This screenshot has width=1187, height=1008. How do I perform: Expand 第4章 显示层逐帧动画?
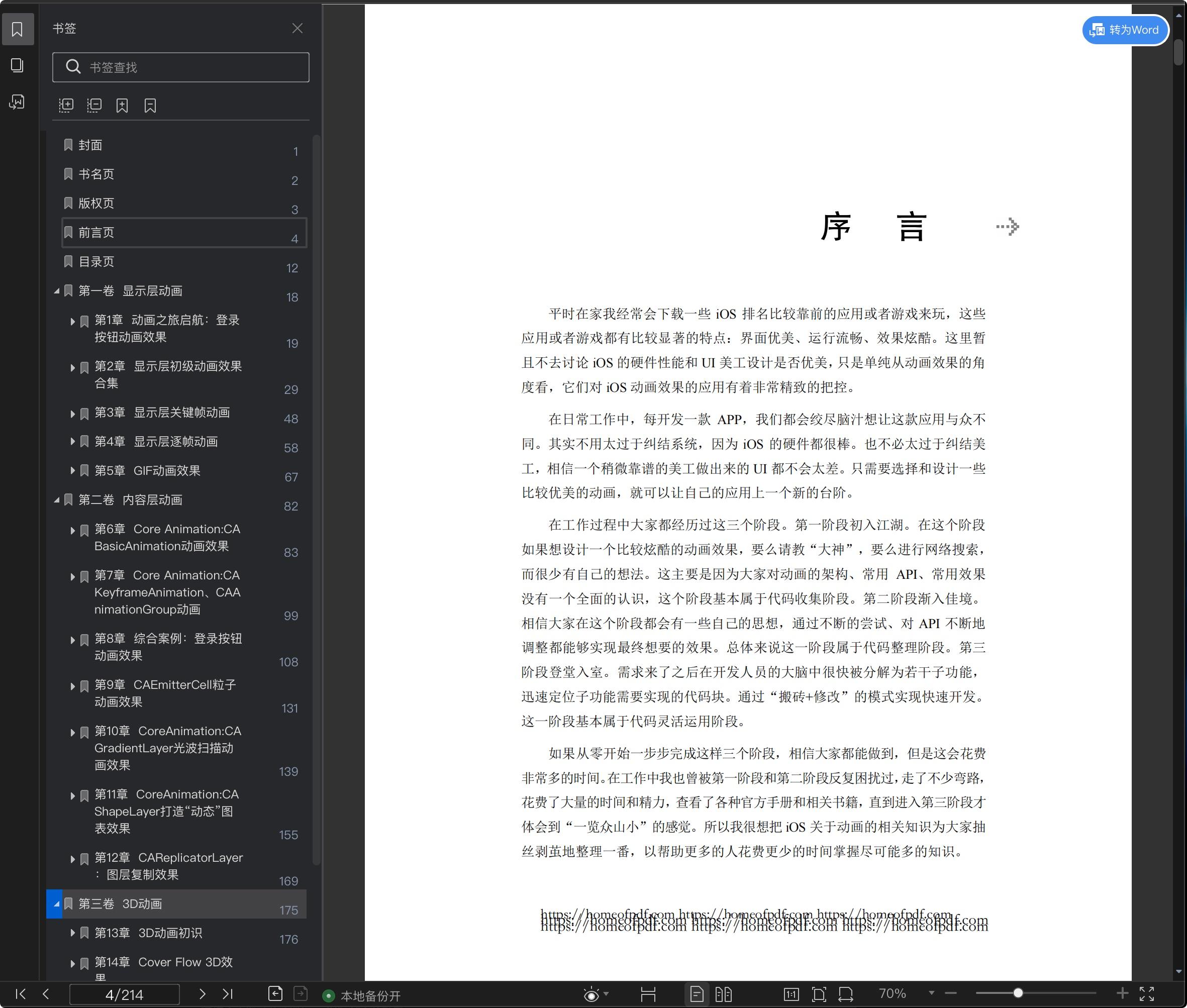72,442
